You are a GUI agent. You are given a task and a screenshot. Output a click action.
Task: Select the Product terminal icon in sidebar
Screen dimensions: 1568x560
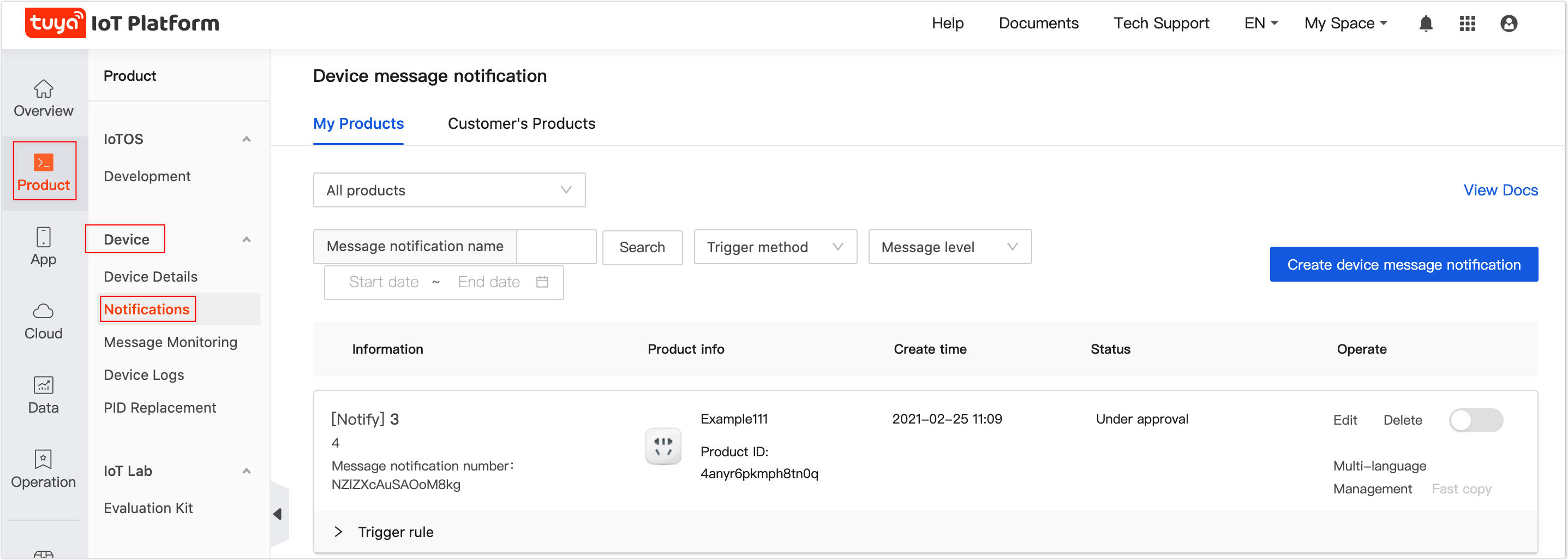[43, 163]
